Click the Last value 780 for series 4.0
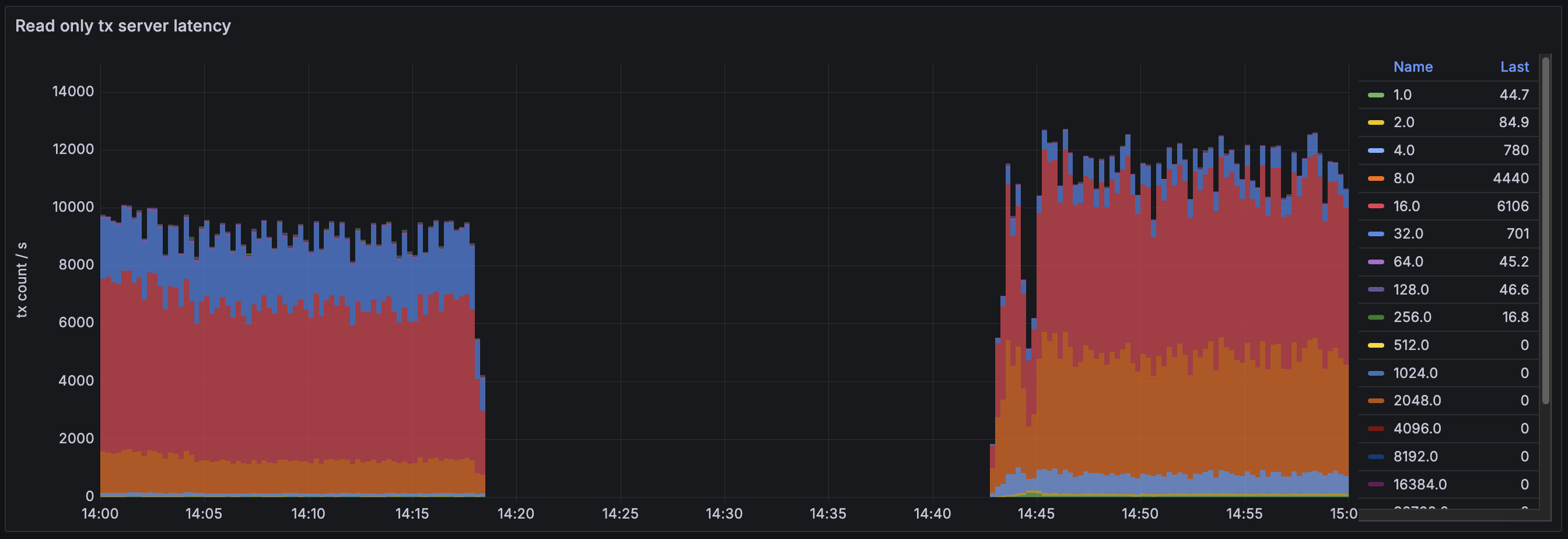Screen dimensions: 1568x539 (1515, 150)
